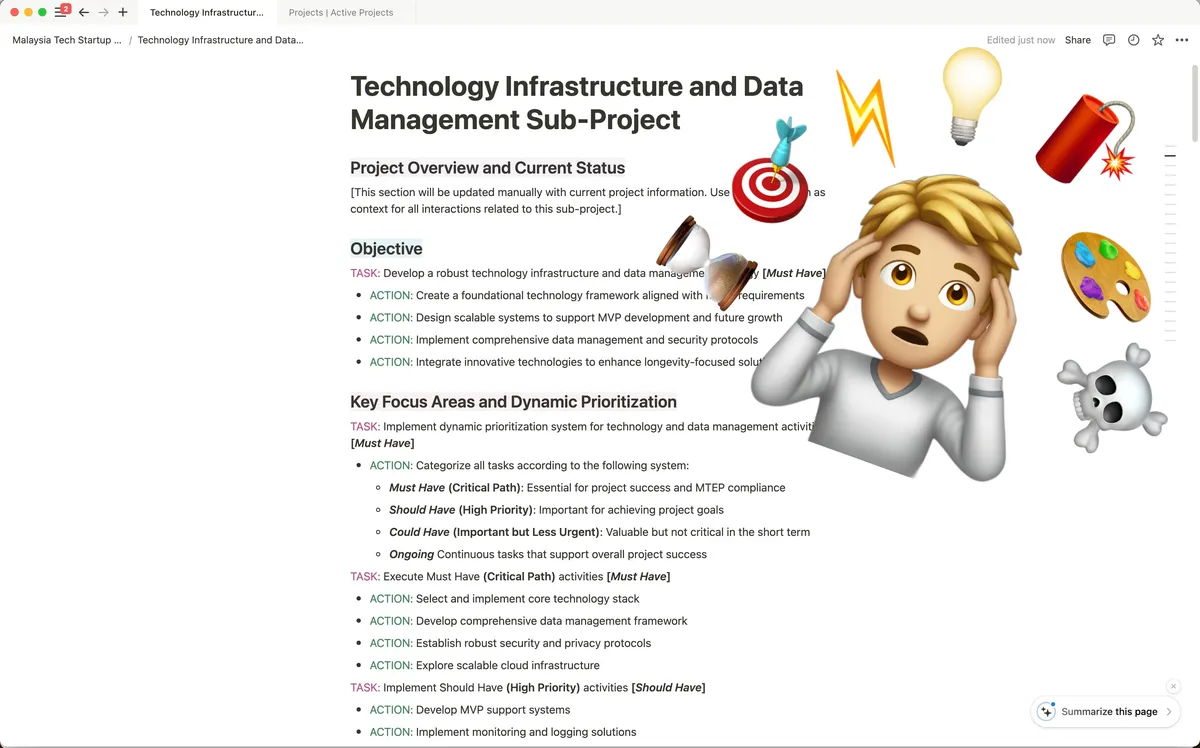Expand the Summarize this page chevron
The height and width of the screenshot is (748, 1200).
[1169, 712]
